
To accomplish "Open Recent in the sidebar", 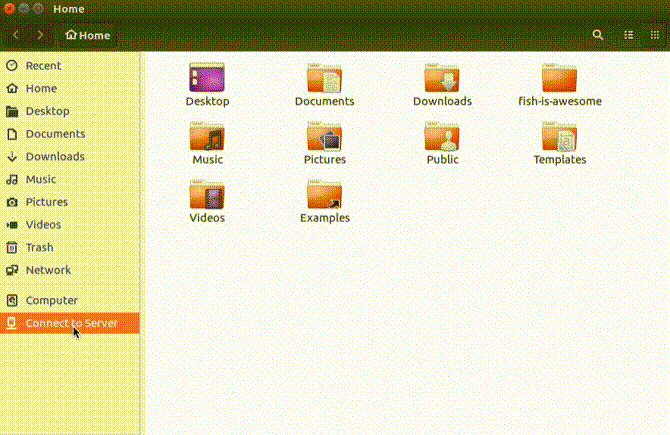I will pos(70,66).
